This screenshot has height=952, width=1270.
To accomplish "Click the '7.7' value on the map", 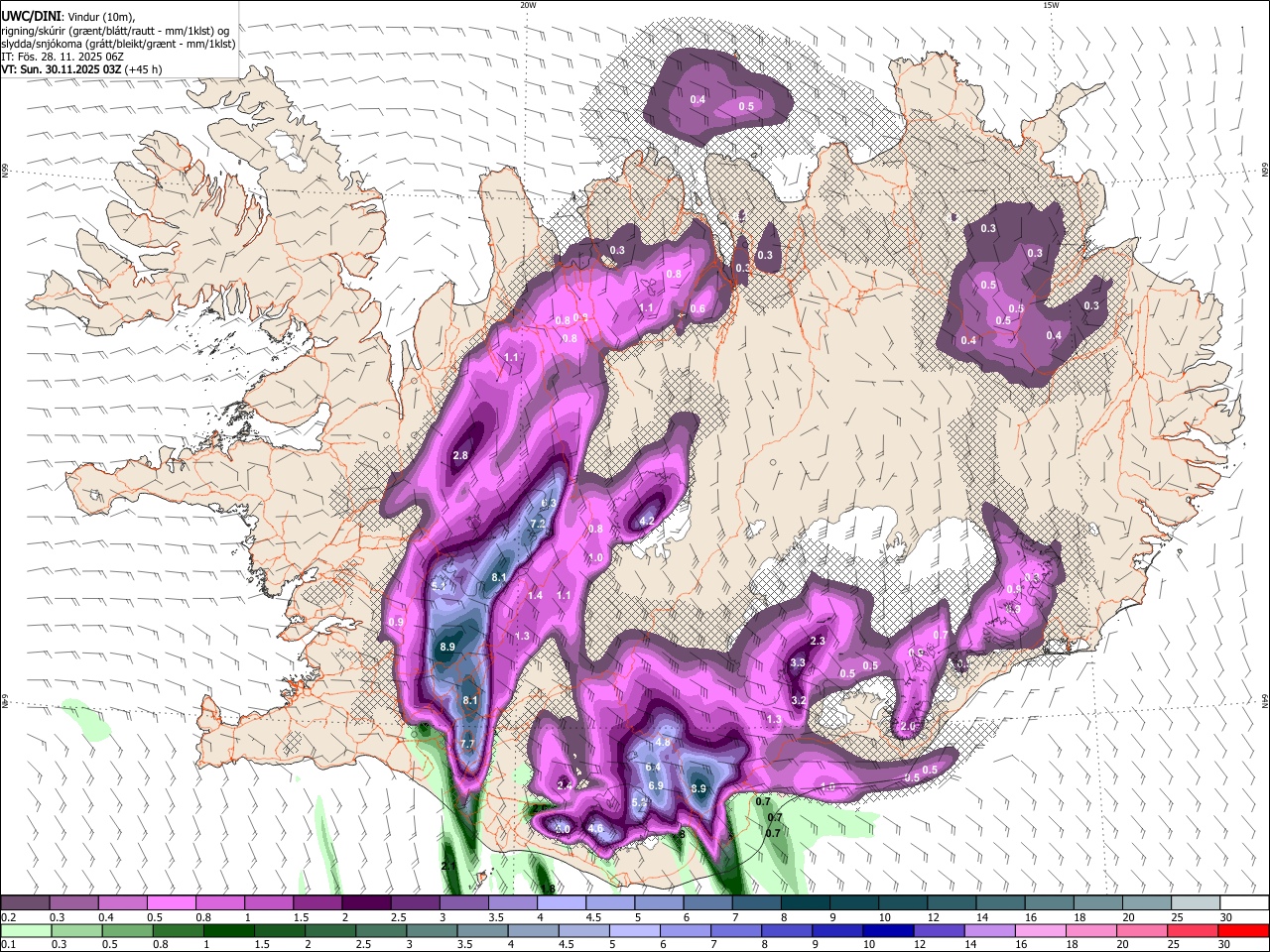I will (469, 744).
